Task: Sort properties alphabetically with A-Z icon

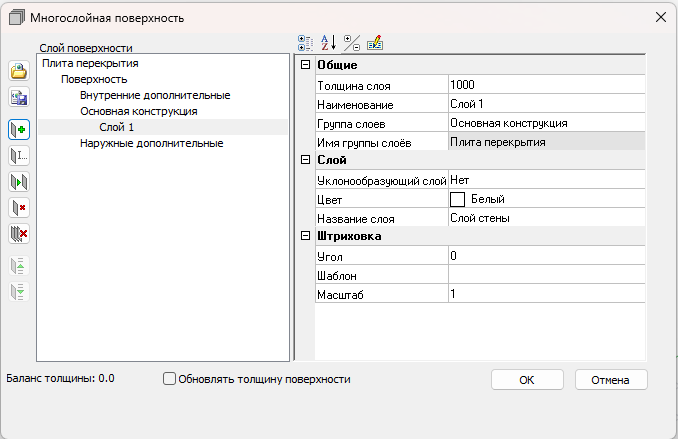Action: (x=328, y=43)
